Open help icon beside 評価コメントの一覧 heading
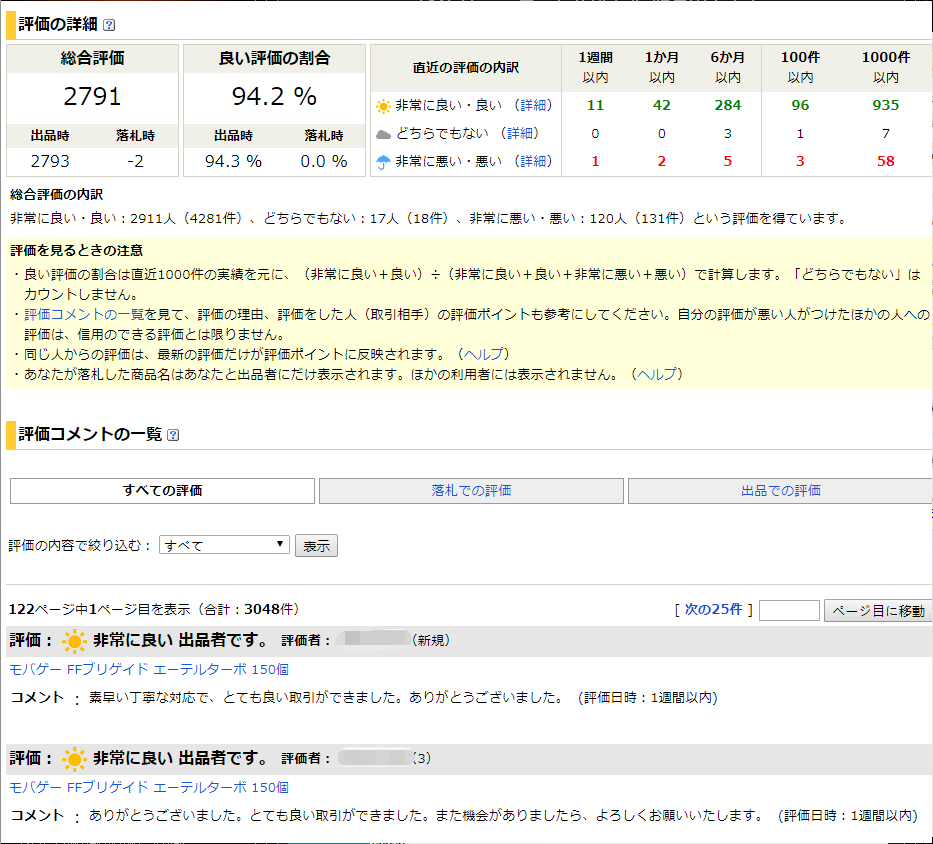The height and width of the screenshot is (844, 933). click(x=173, y=435)
